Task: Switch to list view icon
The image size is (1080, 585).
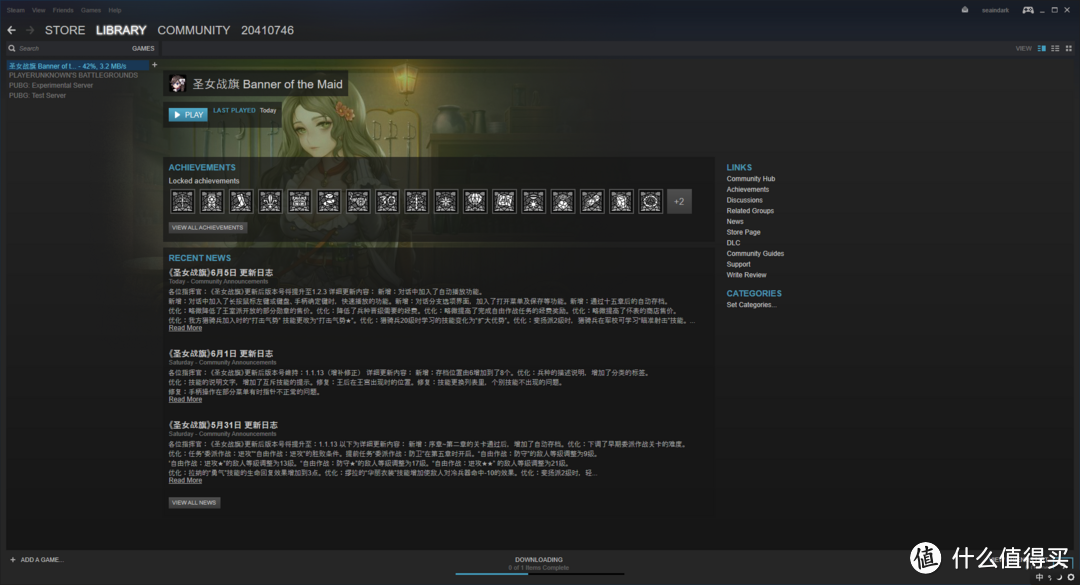Action: (1055, 48)
